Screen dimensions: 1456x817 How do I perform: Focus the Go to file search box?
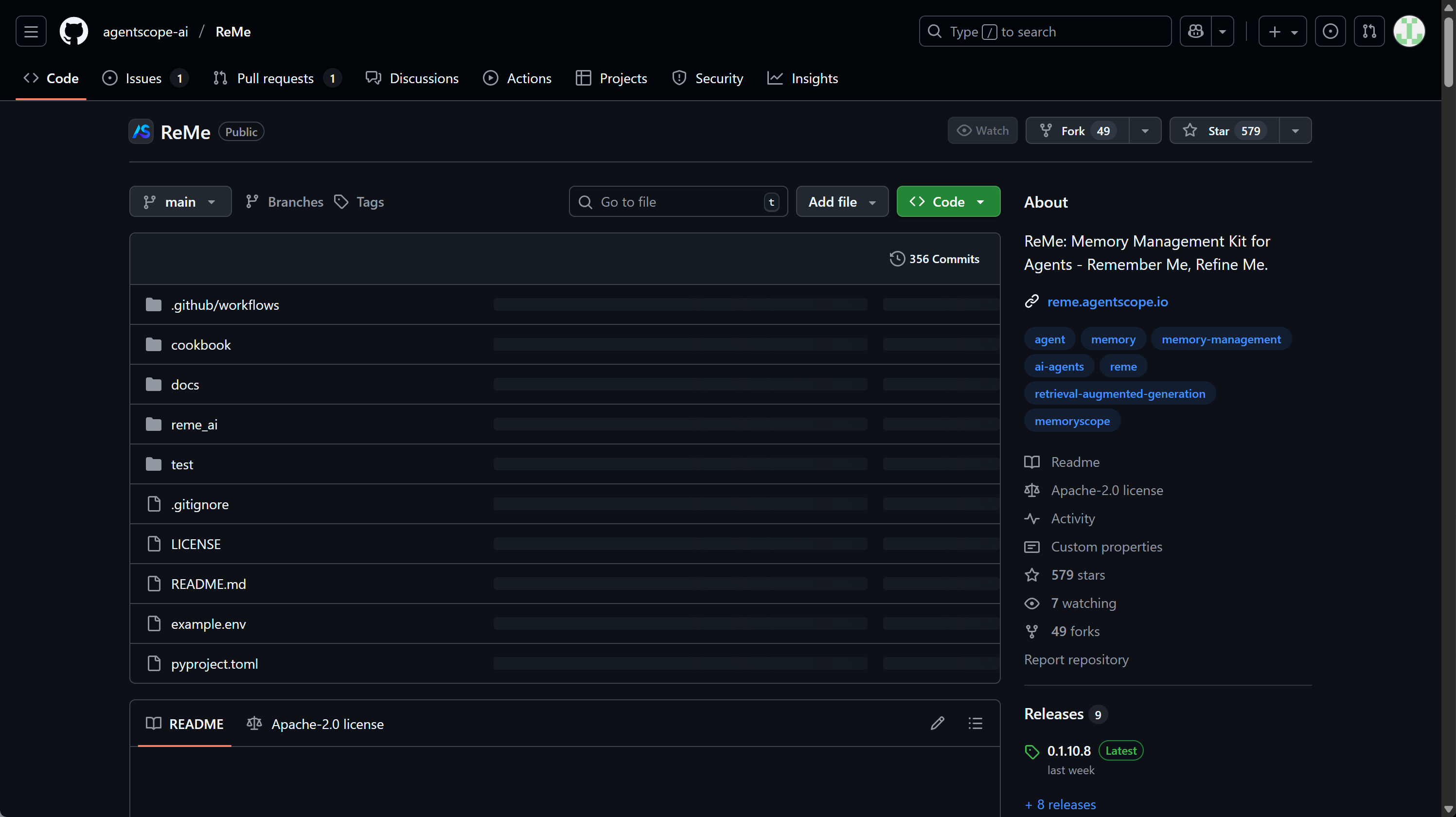(678, 202)
